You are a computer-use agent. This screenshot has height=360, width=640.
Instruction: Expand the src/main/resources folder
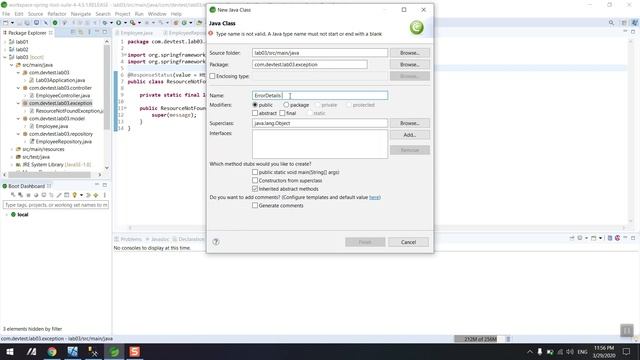point(11,149)
